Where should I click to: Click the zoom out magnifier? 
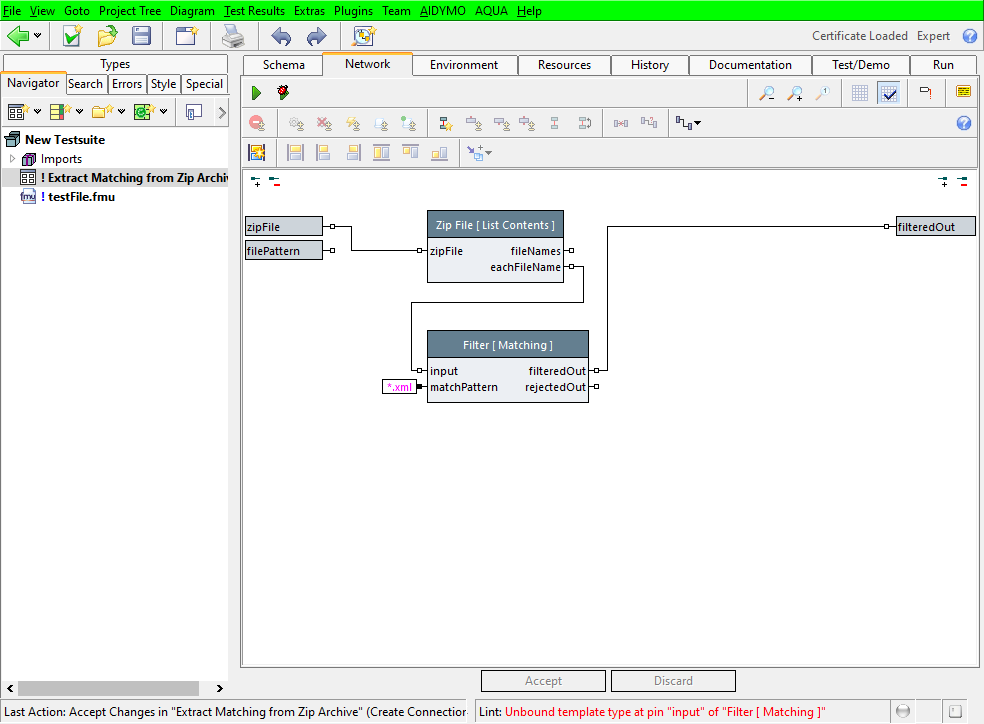tap(767, 93)
